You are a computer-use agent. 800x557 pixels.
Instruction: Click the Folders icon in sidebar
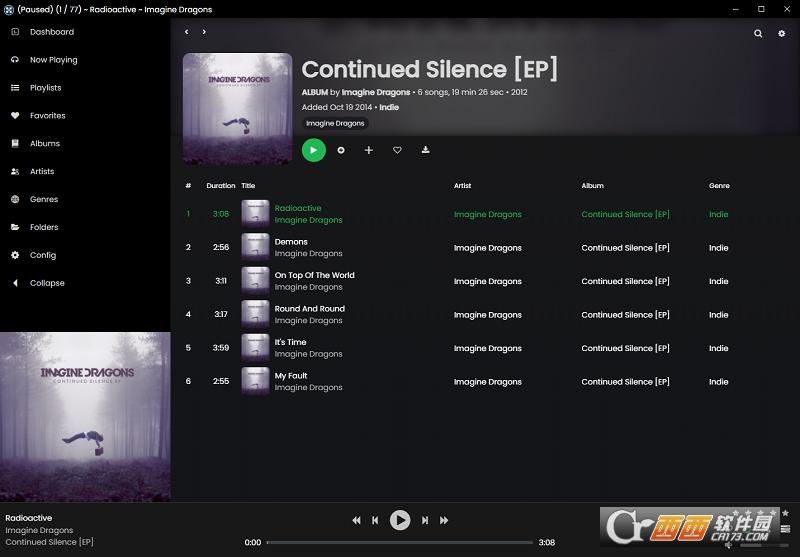pos(15,227)
